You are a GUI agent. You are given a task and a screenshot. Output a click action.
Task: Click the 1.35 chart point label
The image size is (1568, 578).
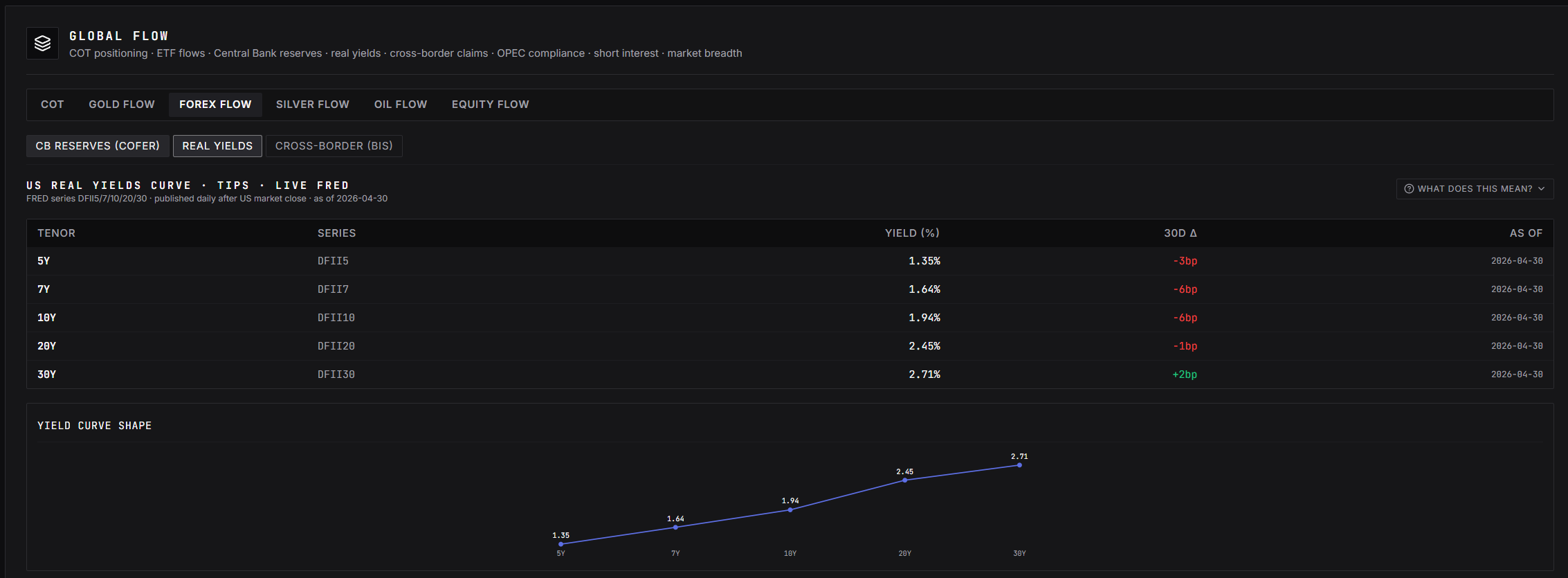pyautogui.click(x=561, y=536)
